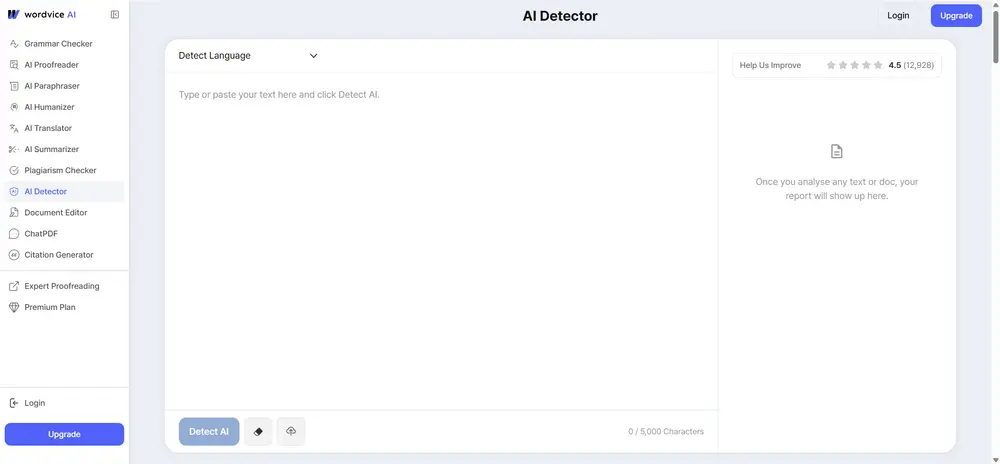Rate four stars in Help Us Improve

866,65
